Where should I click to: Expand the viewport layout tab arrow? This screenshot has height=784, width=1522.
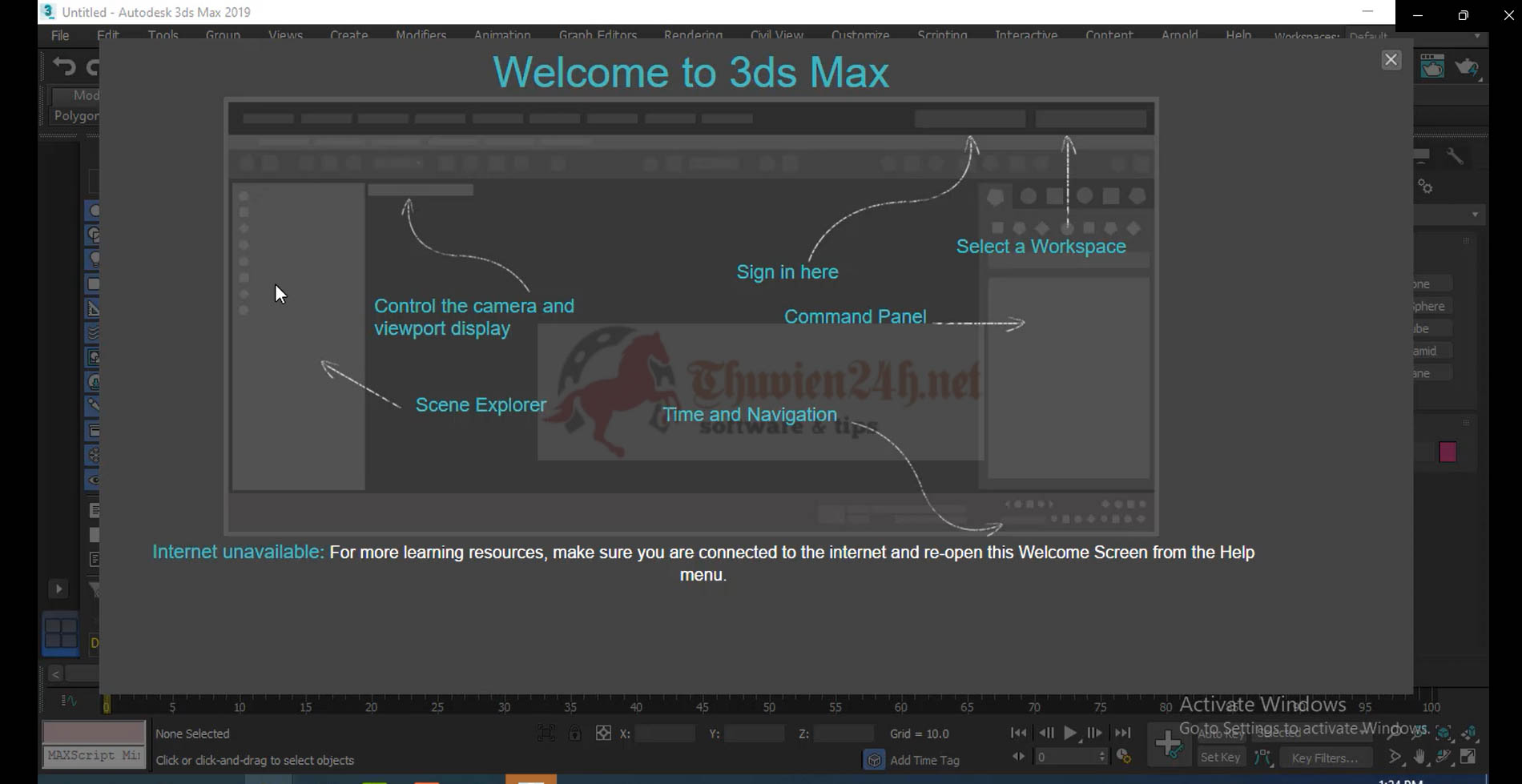[58, 589]
